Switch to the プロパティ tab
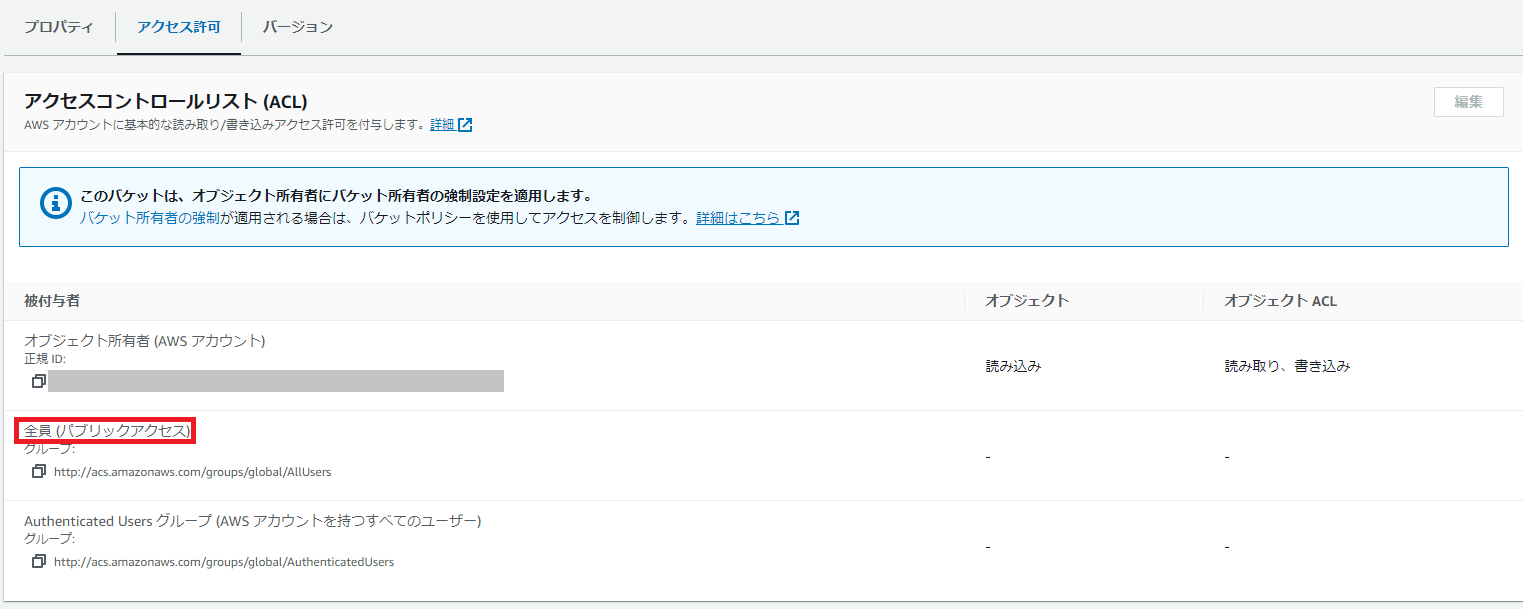Screen dimensions: 1523x609 pyautogui.click(x=58, y=27)
